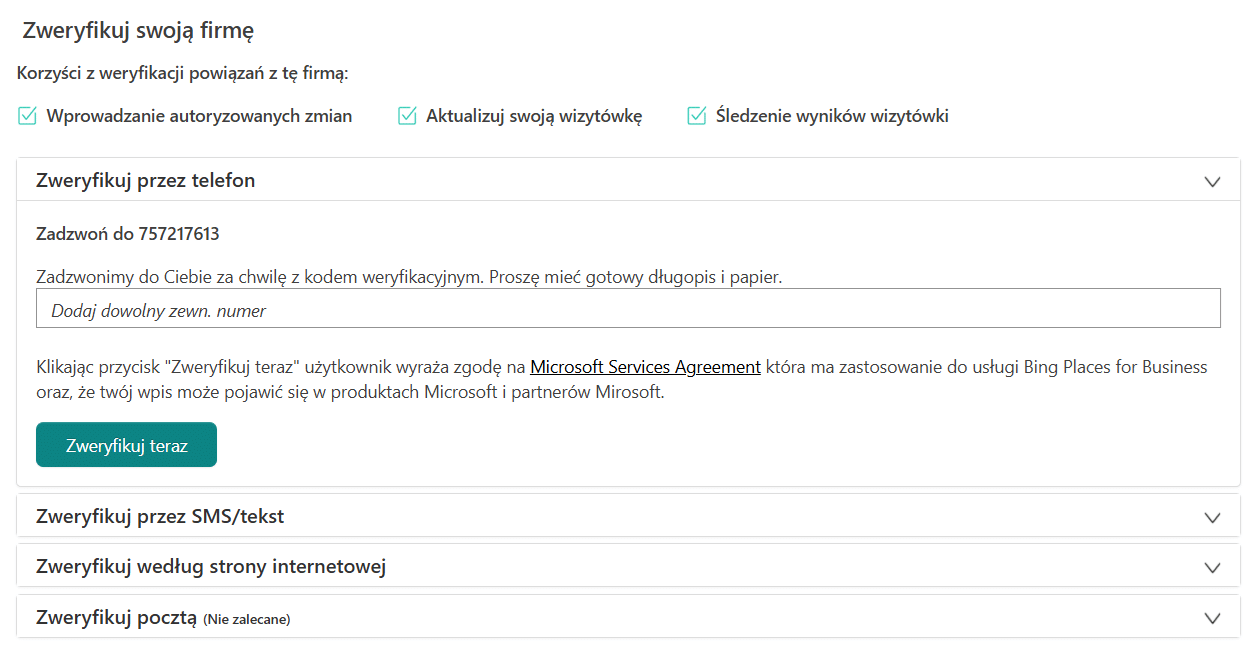Viewport: 1253px width, 656px height.
Task: Expand the Zweryfikuj przez SMS/tekst chevron
Action: pos(1213,517)
